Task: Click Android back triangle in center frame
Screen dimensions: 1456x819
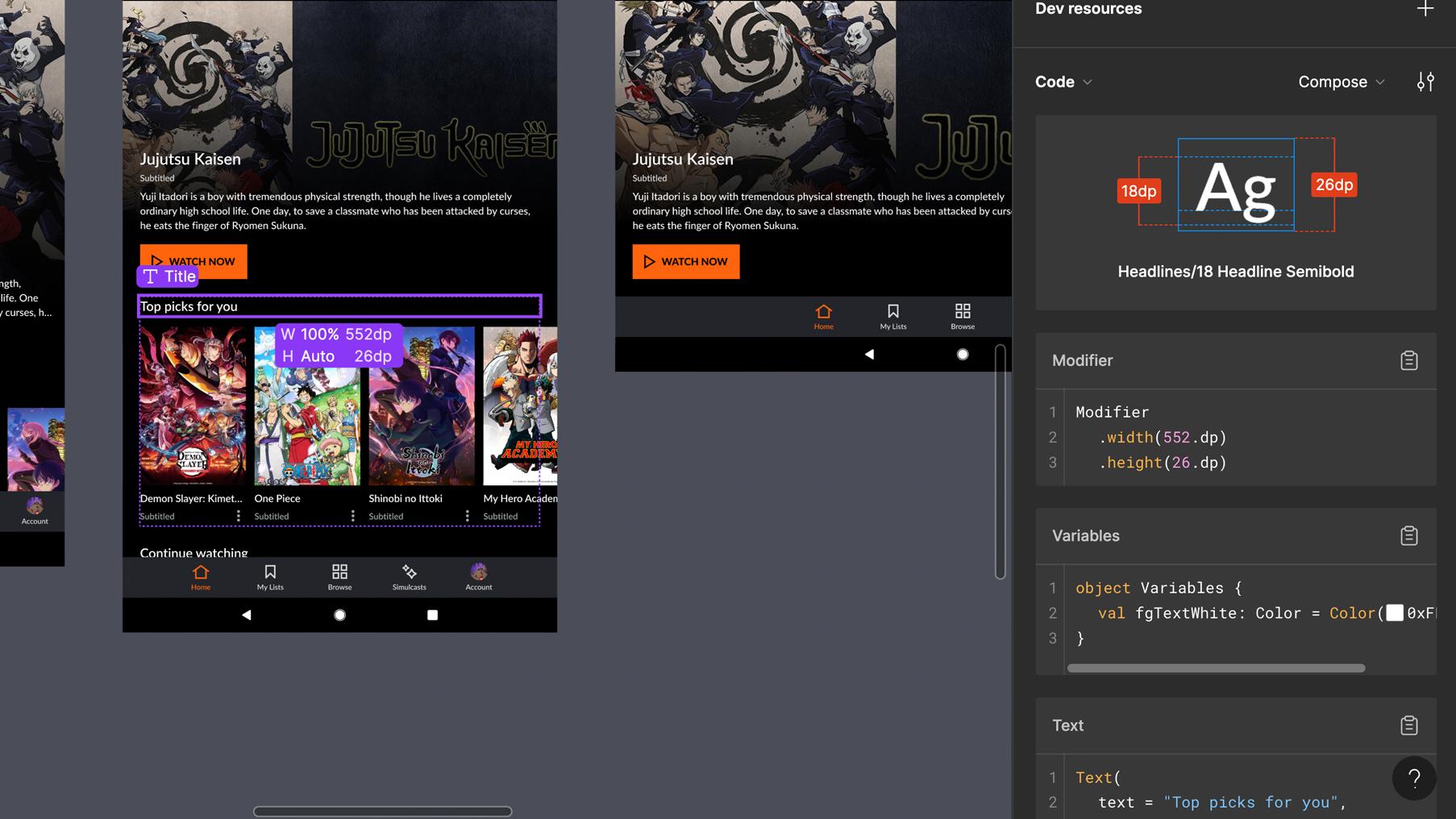Action: pos(247,615)
